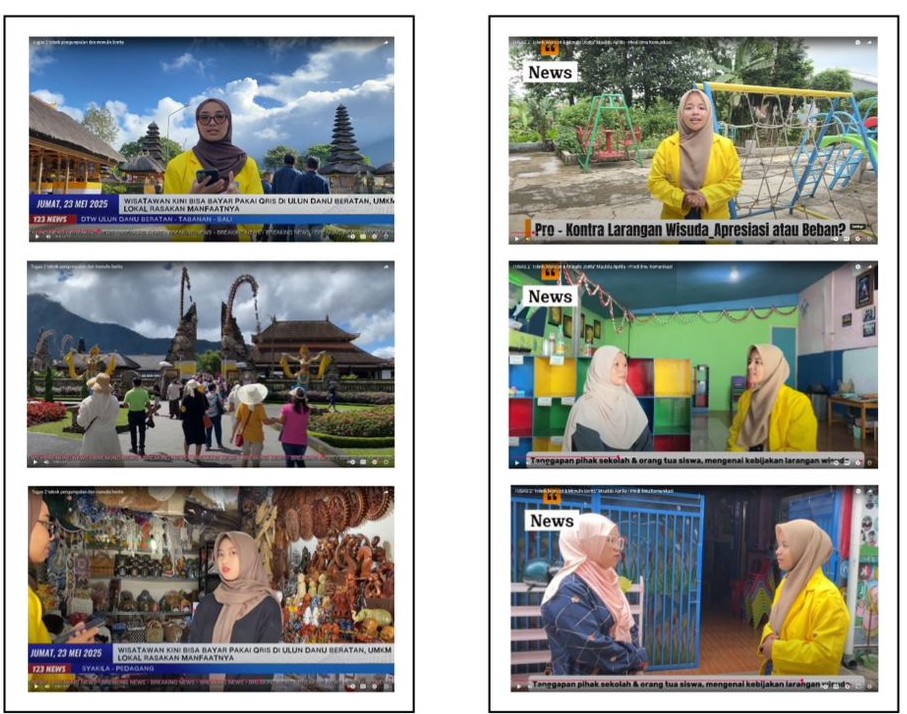Seek on classroom interview video progress bar
The height and width of the screenshot is (714, 907).
pyautogui.click(x=690, y=456)
